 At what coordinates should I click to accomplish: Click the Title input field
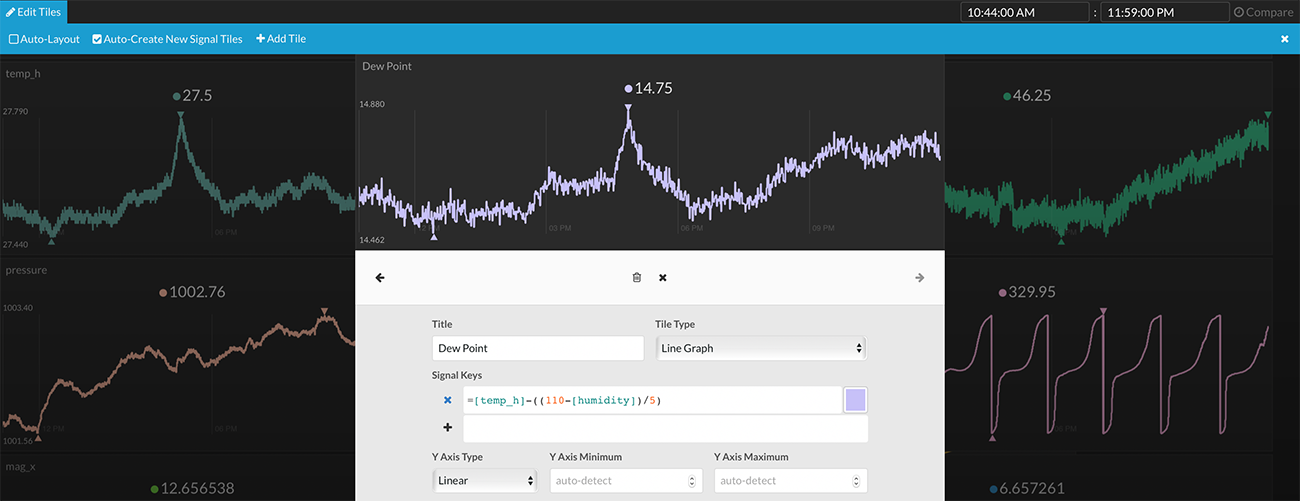(538, 348)
